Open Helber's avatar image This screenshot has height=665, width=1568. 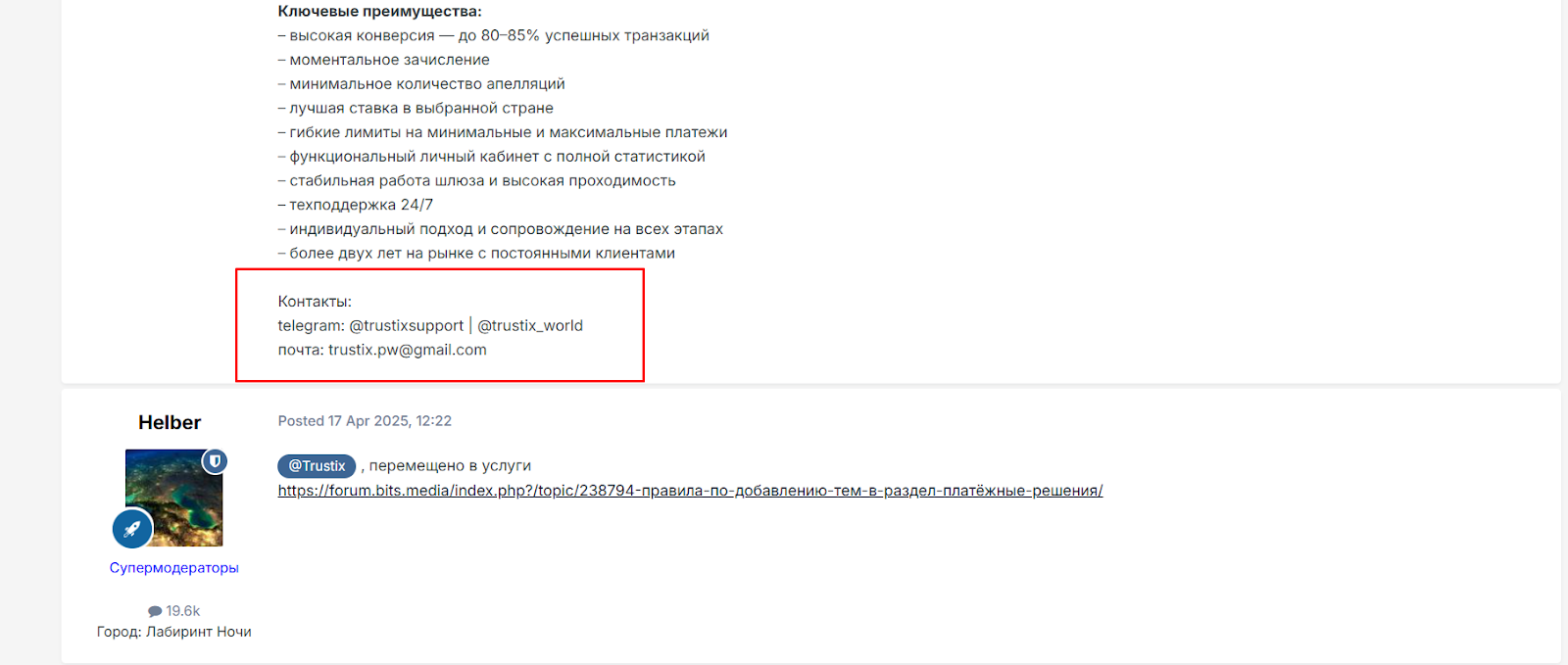173,498
